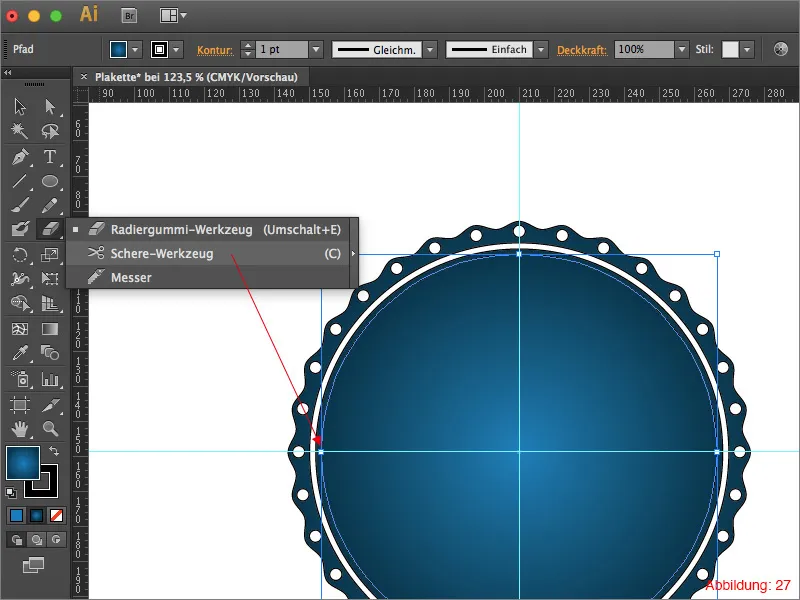Screen dimensions: 800x600
Task: Open the Stil graphic style dropdown
Action: [x=747, y=49]
